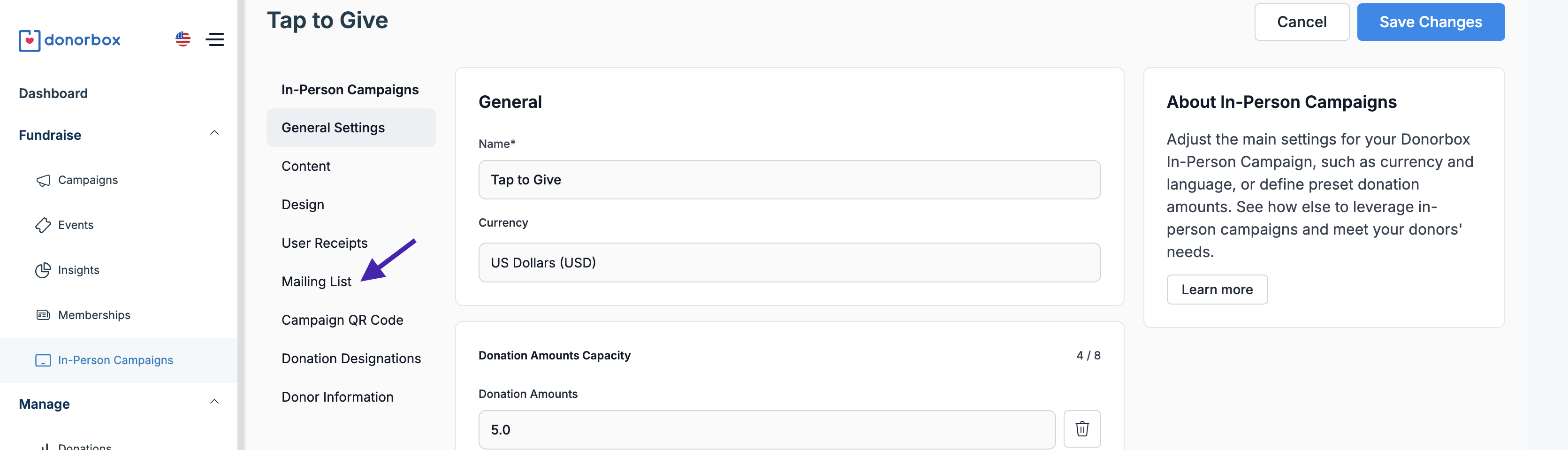1568x450 pixels.
Task: Collapse the Manage section
Action: click(x=214, y=402)
